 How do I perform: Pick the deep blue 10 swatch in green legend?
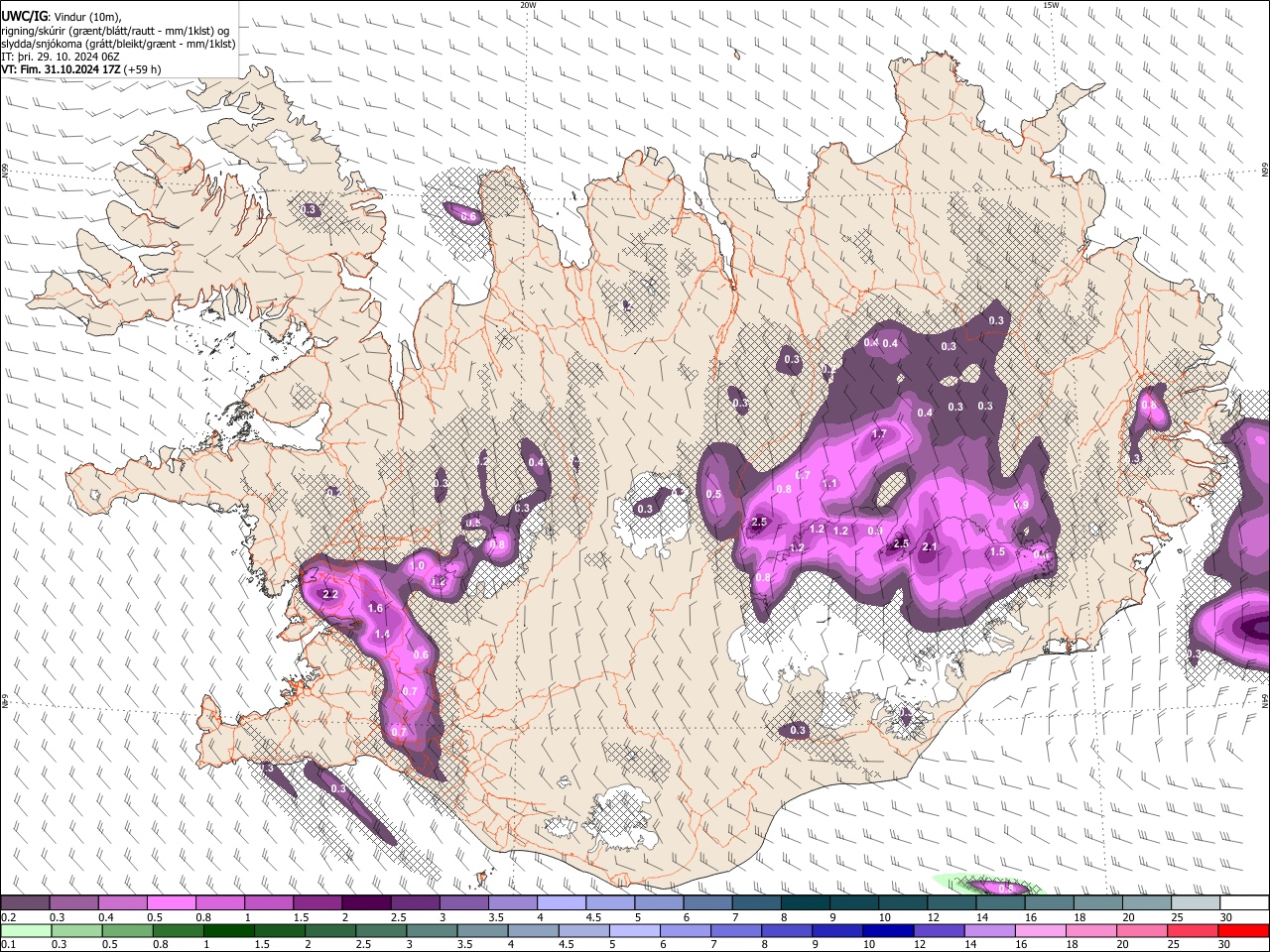point(888,930)
